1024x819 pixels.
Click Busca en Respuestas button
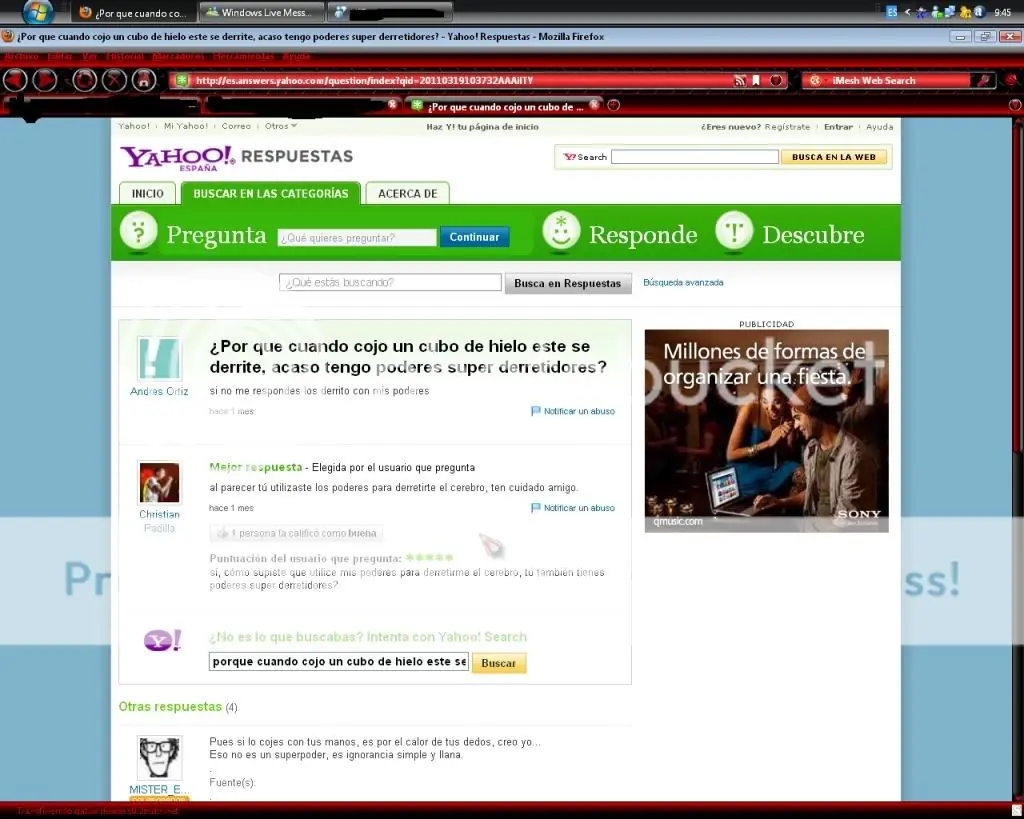click(568, 283)
